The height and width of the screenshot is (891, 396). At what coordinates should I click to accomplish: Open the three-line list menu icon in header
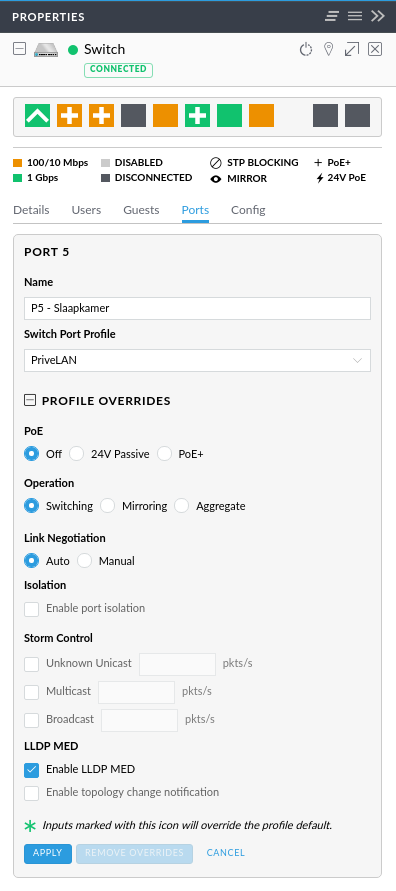[355, 16]
